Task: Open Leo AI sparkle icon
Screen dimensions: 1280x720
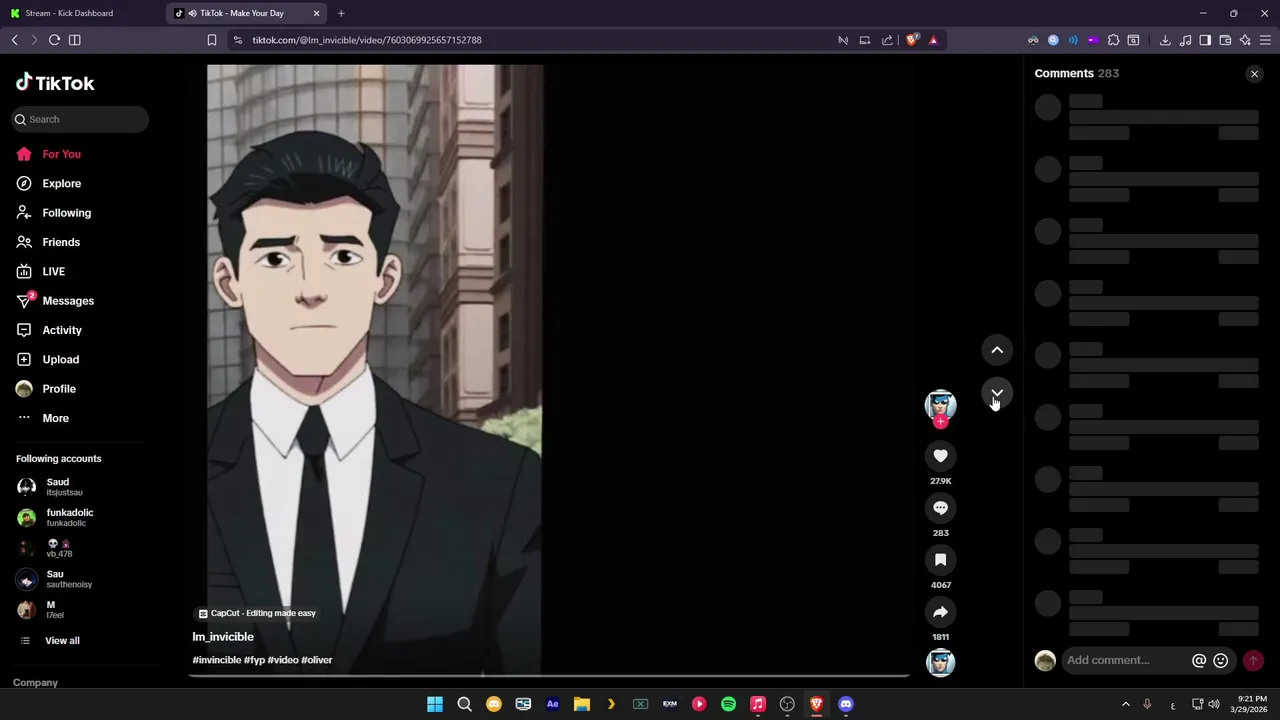Action: (1245, 40)
